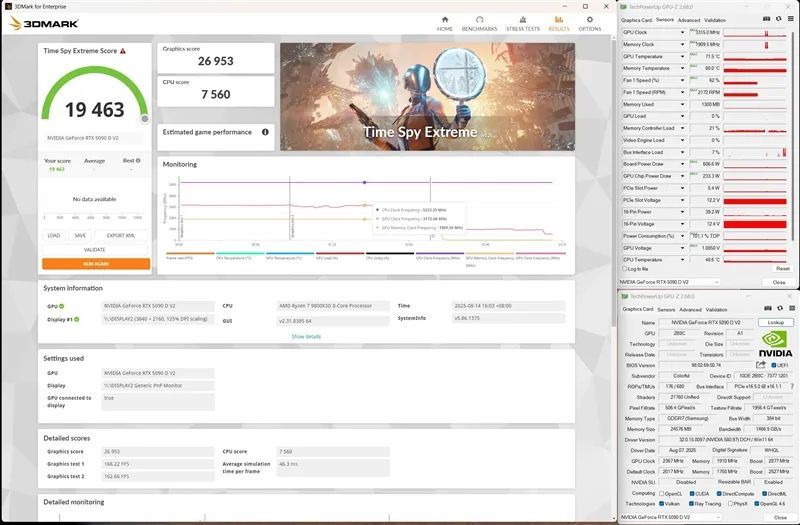800x525 pixels.
Task: Open GPU selector dropdown in Graphics Card window
Action: click(x=669, y=517)
